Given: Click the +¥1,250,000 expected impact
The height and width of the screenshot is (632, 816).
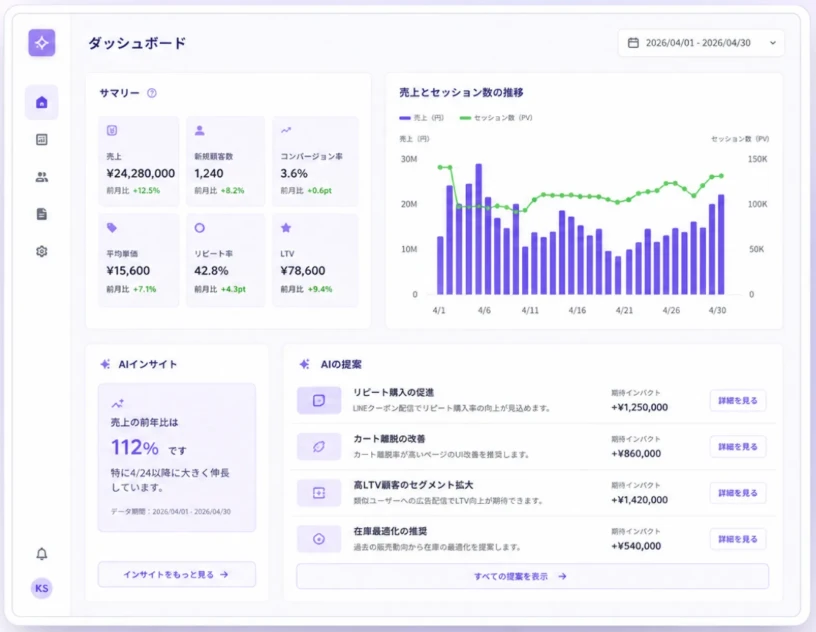Looking at the screenshot, I should pos(640,407).
